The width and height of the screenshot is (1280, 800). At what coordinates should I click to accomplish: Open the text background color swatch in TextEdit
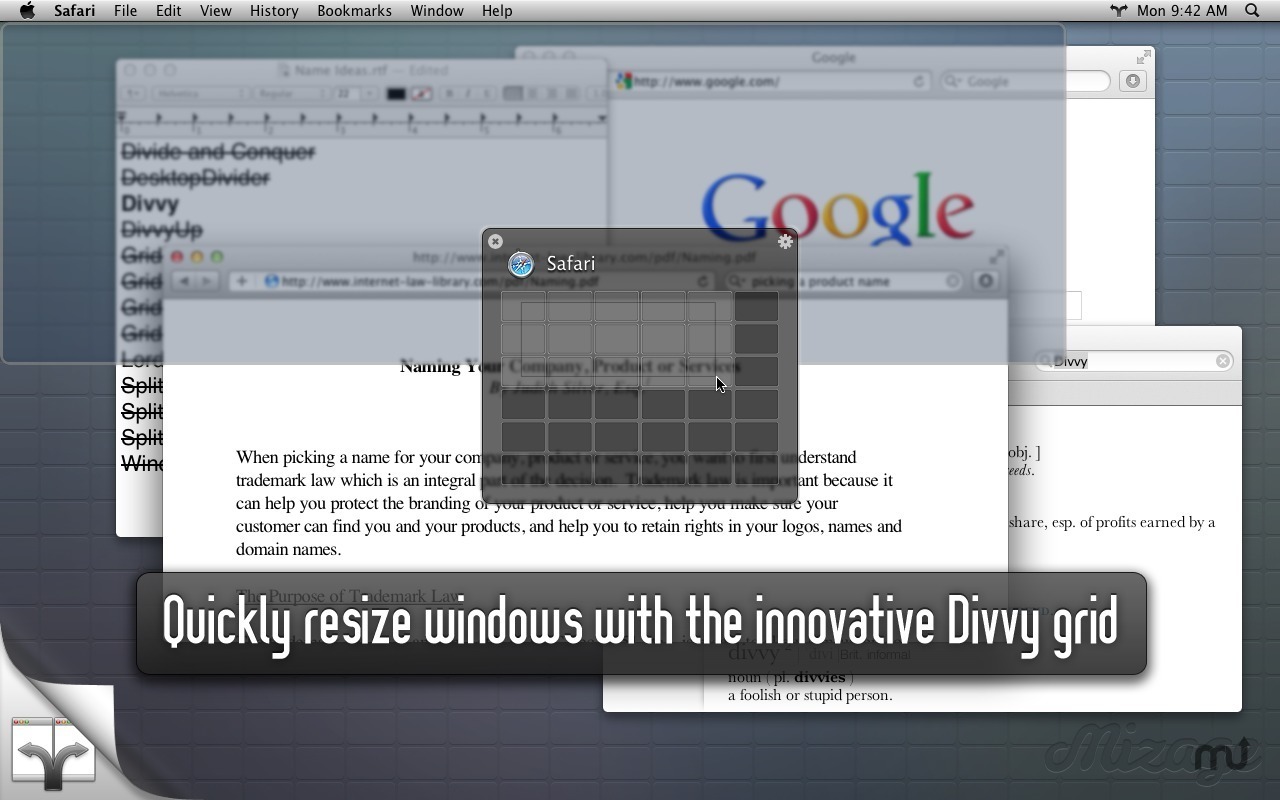point(421,94)
